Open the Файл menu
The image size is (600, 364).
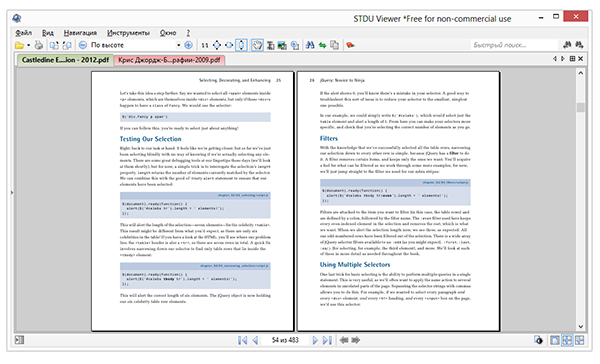click(23, 33)
